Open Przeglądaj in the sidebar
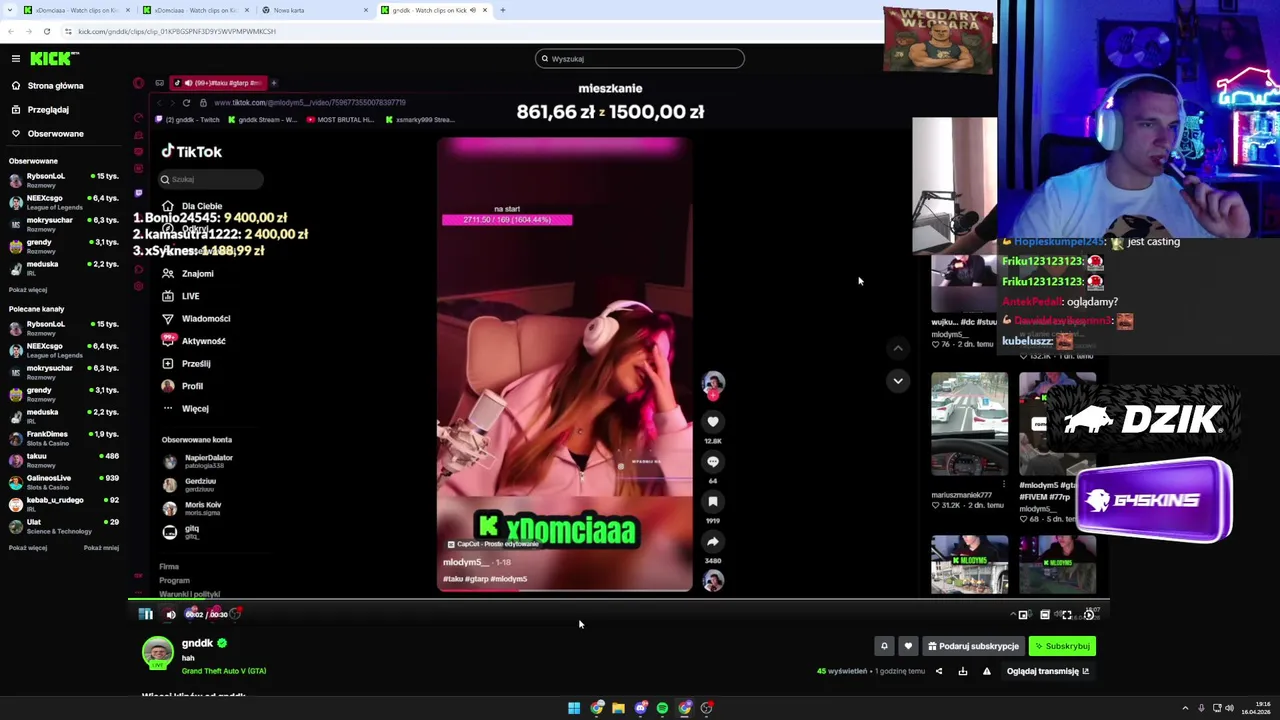1280x720 pixels. (48, 110)
